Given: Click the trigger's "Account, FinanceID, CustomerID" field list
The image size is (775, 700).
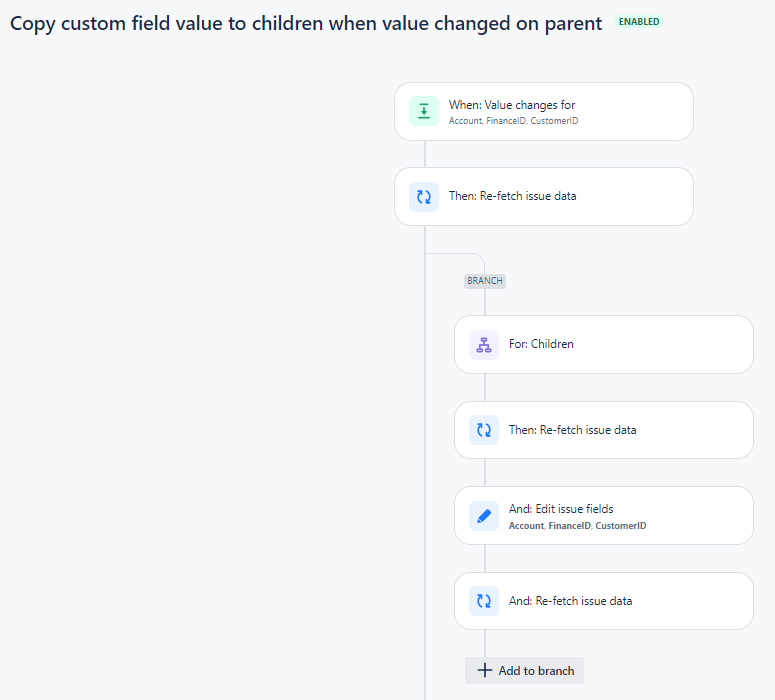Looking at the screenshot, I should (514, 121).
